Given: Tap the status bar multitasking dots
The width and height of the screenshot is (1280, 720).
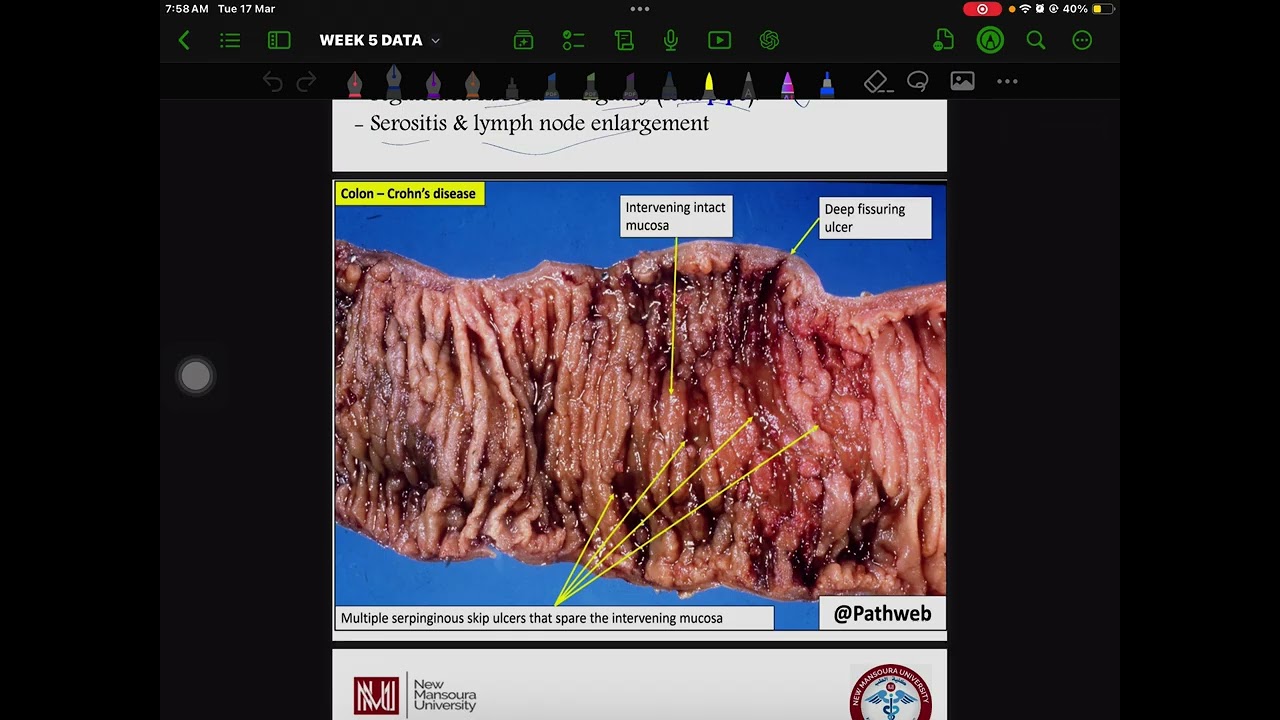Looking at the screenshot, I should [x=640, y=9].
